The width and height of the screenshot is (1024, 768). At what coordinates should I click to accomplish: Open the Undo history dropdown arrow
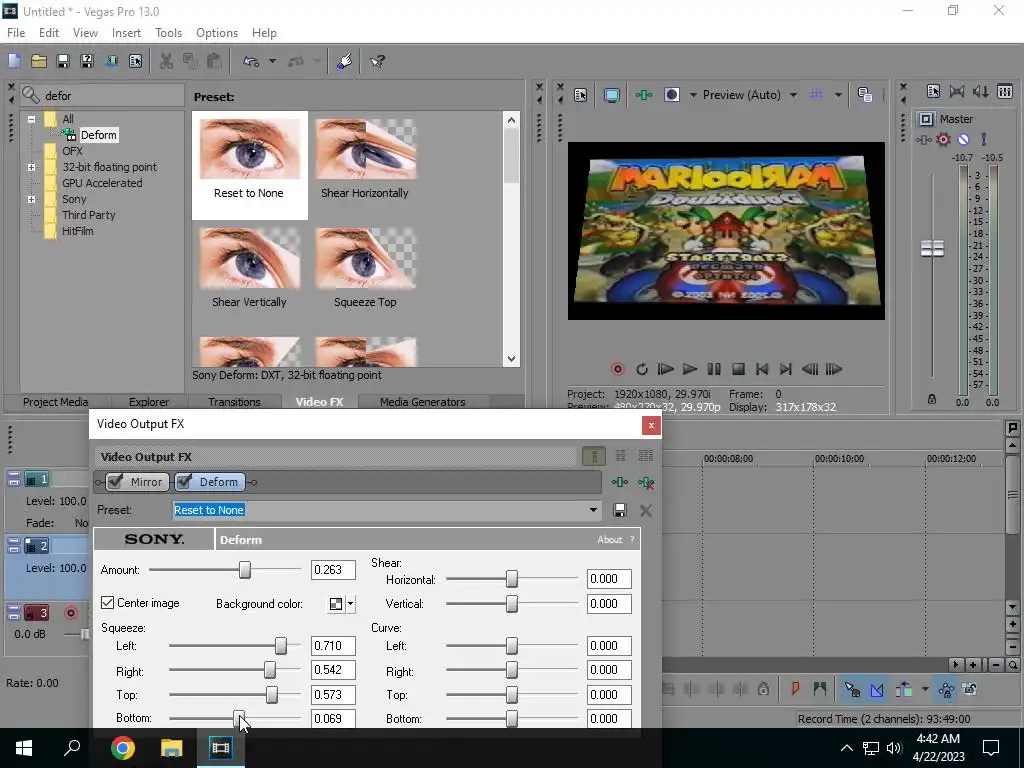pos(272,61)
